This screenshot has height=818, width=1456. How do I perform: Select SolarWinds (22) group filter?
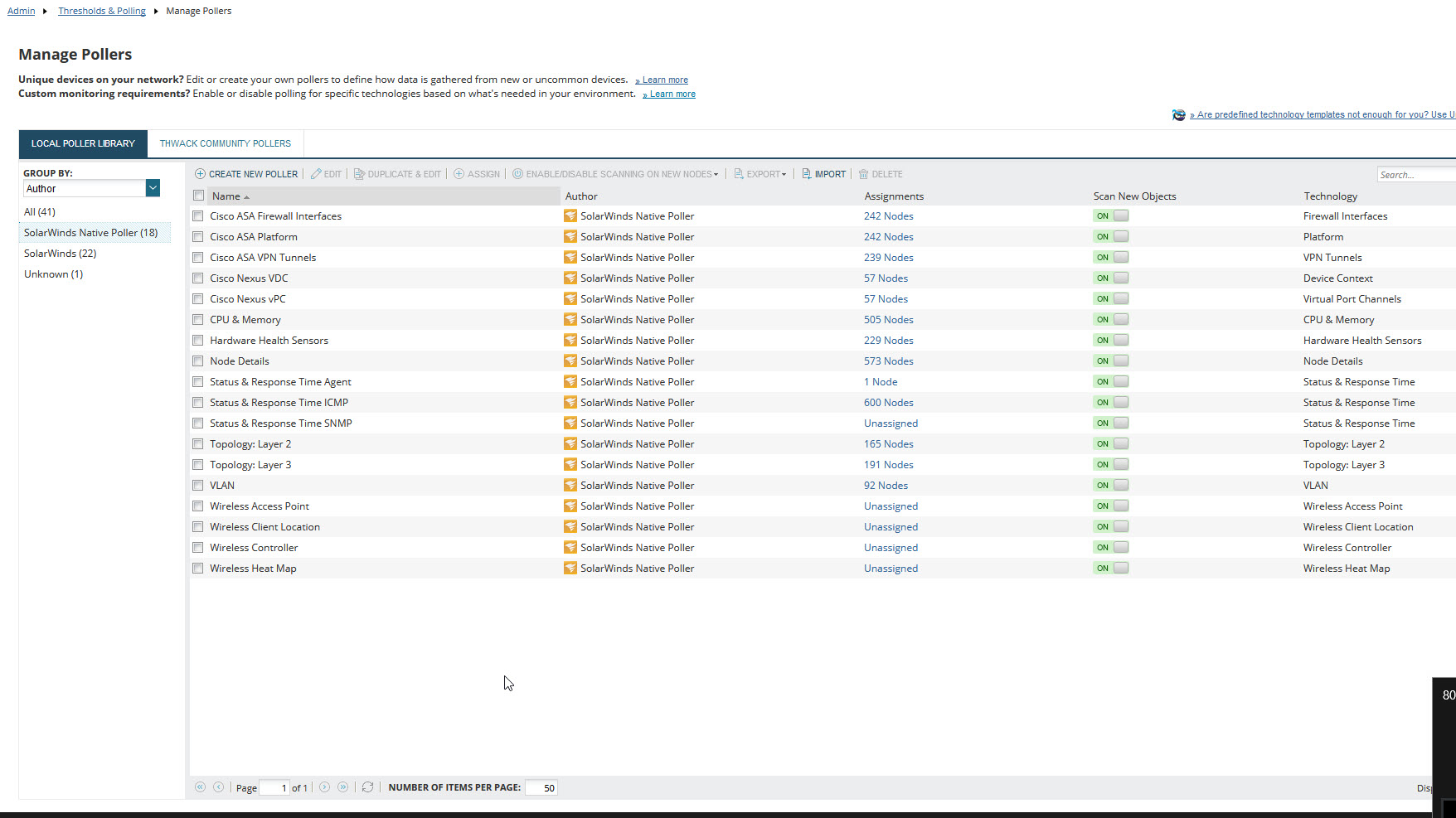(x=61, y=254)
